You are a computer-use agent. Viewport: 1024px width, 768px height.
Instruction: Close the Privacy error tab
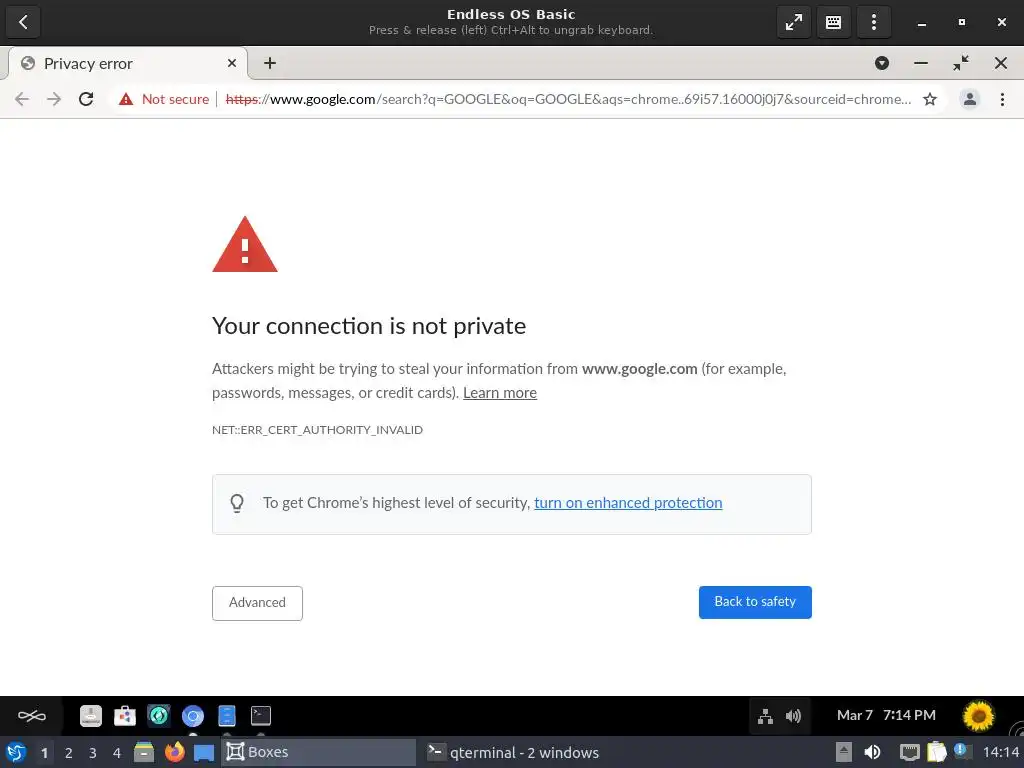click(x=232, y=63)
